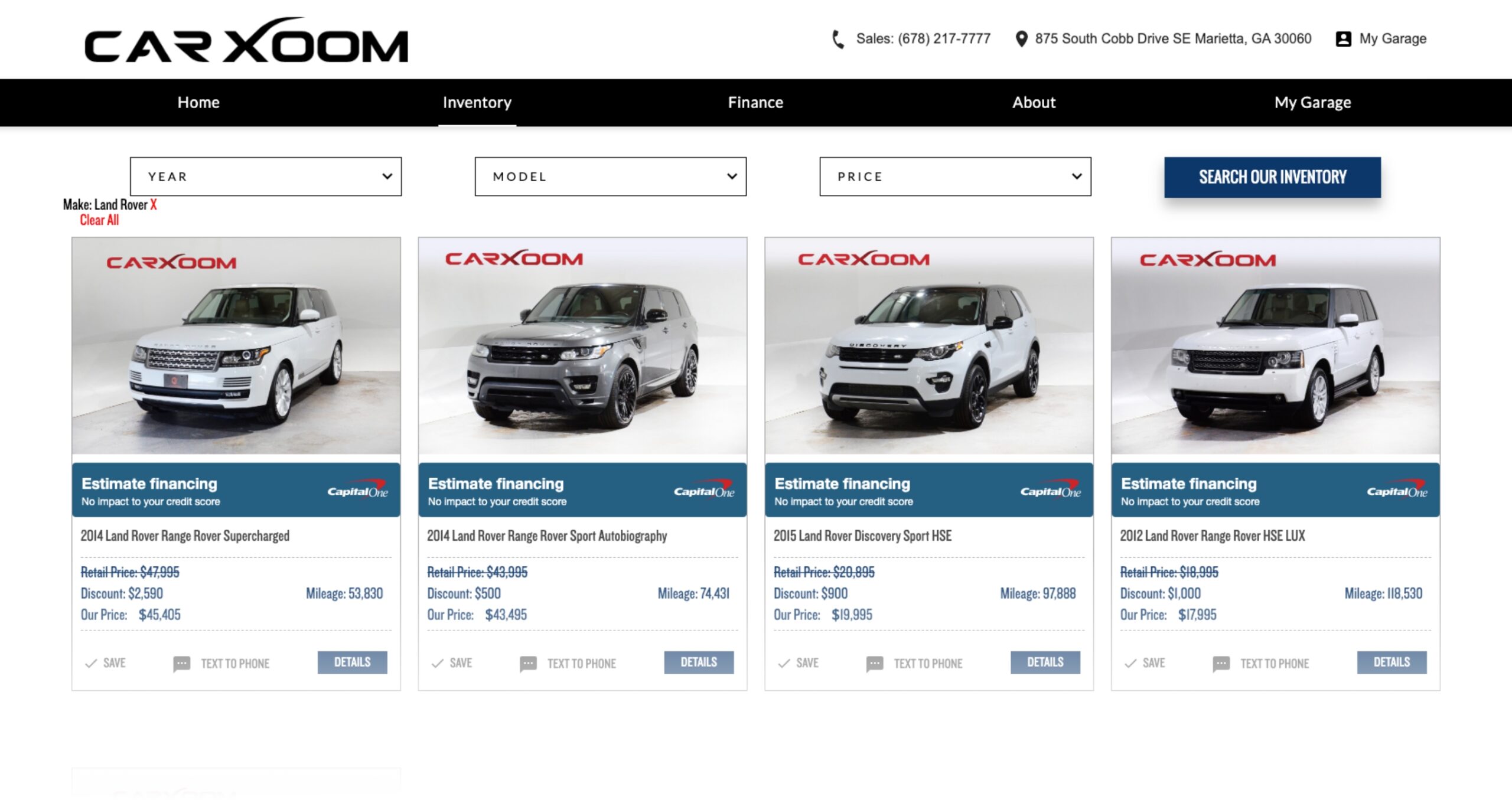1512x800 pixels.
Task: Click the title 2012 Land Rover Range Rover HSE LUX
Action: click(x=1213, y=536)
